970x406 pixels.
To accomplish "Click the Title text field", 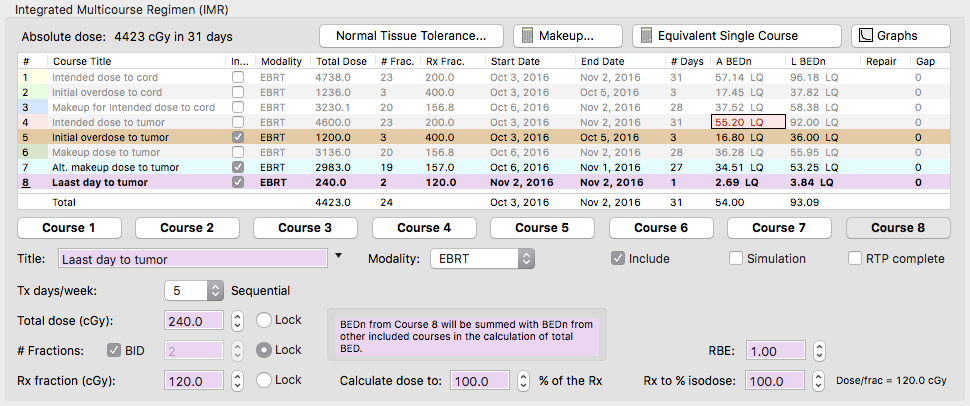I will [x=192, y=259].
